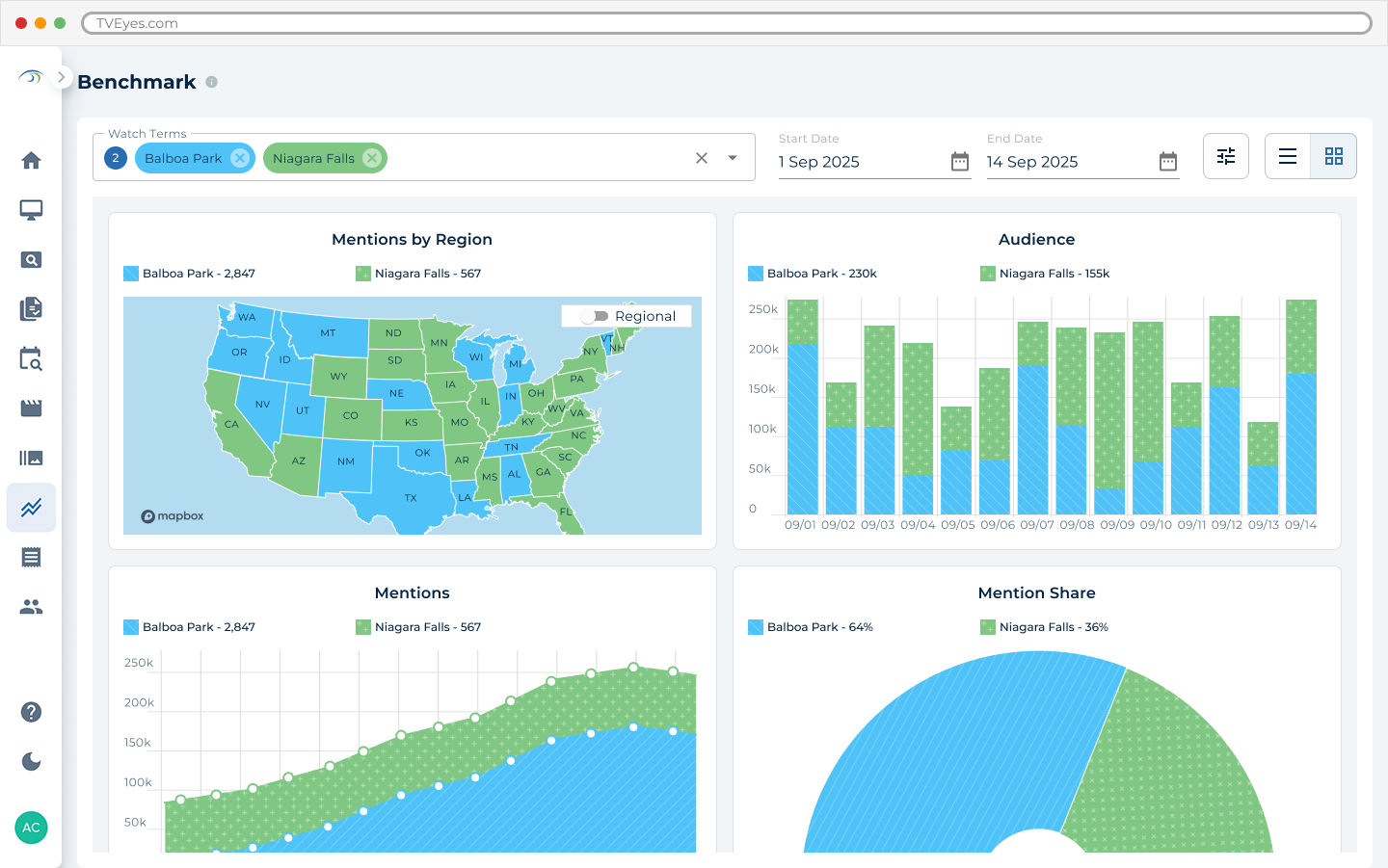Image resolution: width=1388 pixels, height=868 pixels.
Task: Remove the Balboa Park watch term
Action: 240,158
